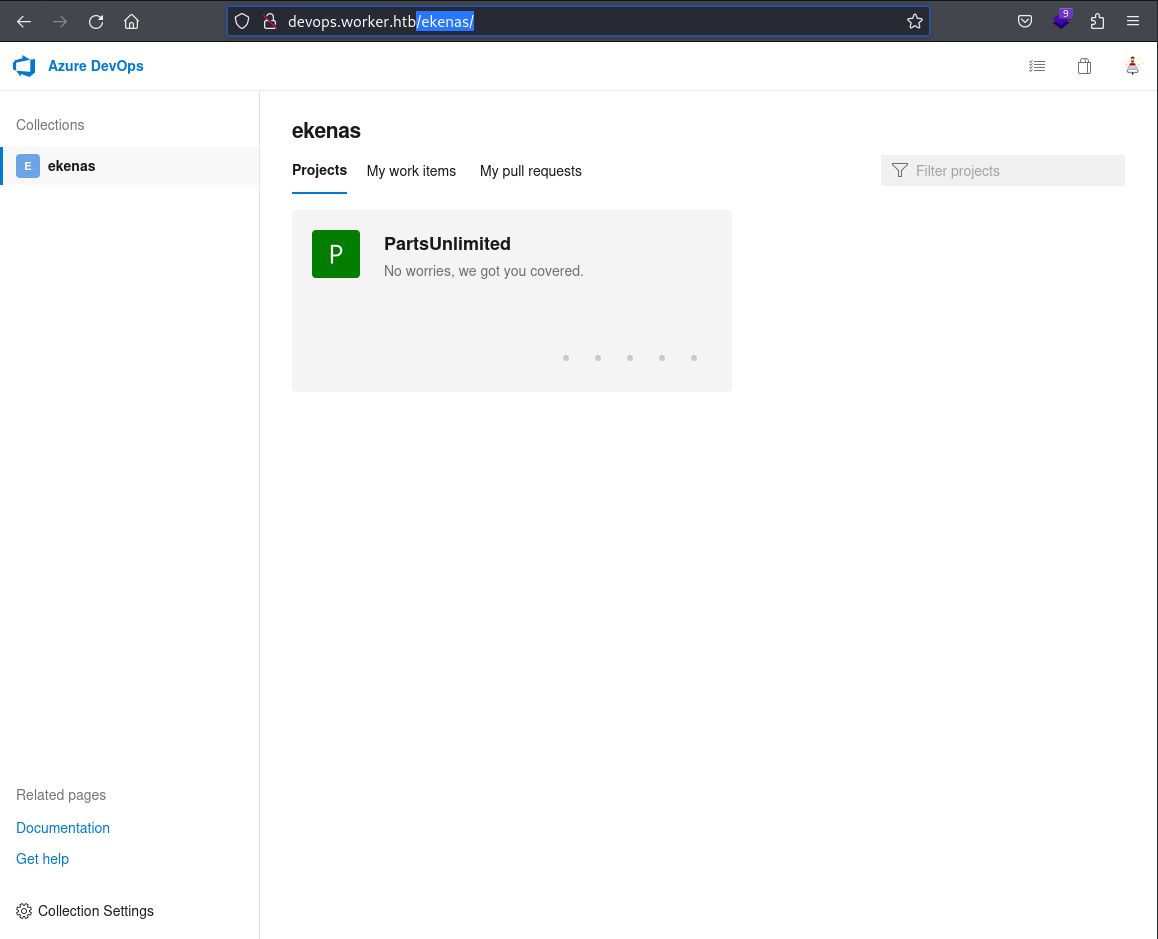Viewport: 1158px width, 939px height.
Task: Open the browser home page
Action: (x=131, y=21)
